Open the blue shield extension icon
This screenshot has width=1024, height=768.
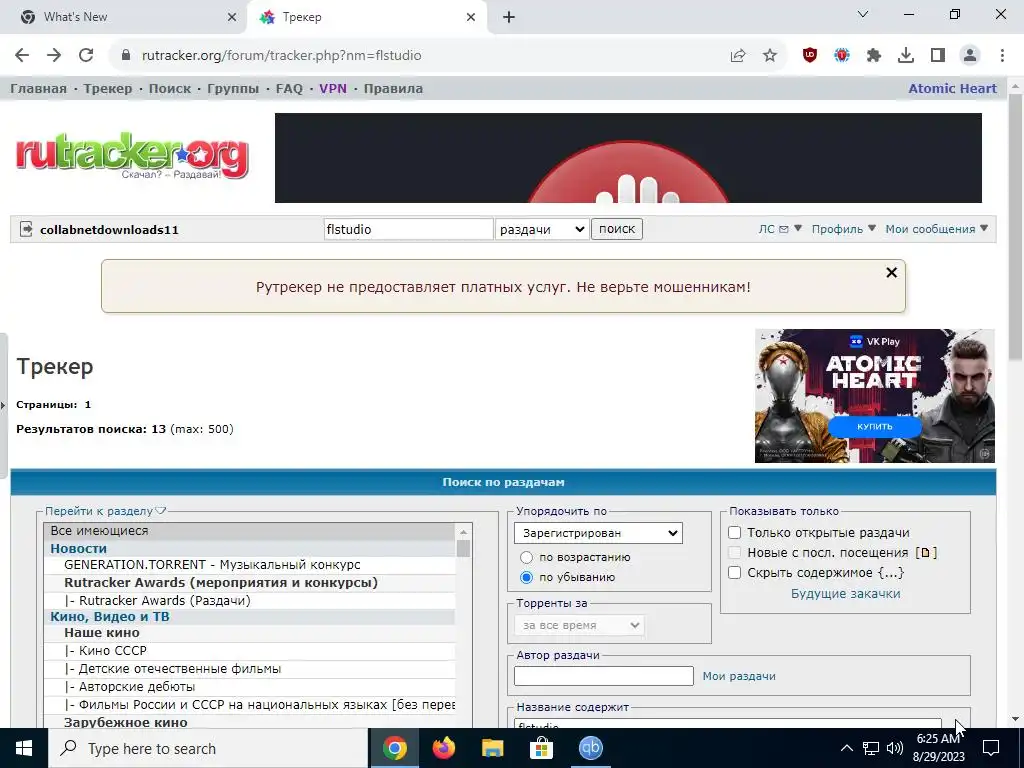tap(842, 56)
